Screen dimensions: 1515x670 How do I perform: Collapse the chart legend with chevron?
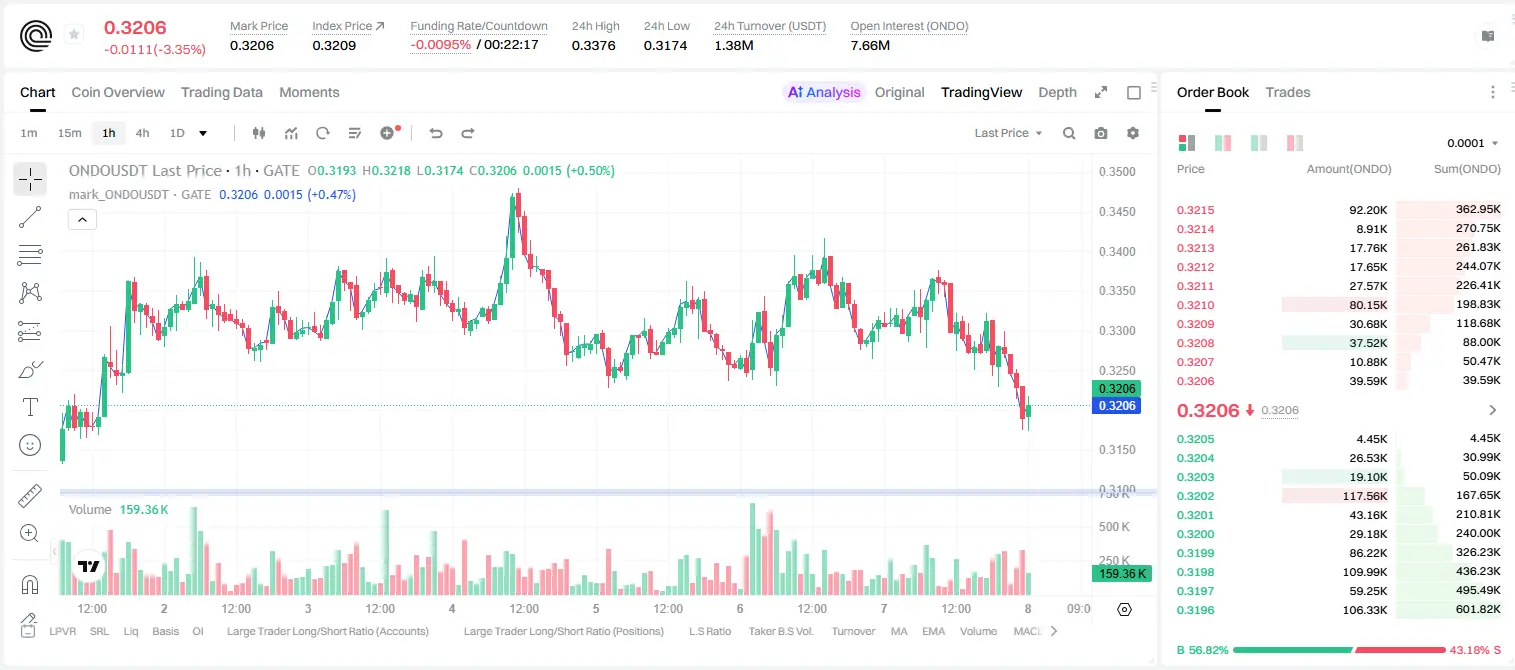point(82,219)
